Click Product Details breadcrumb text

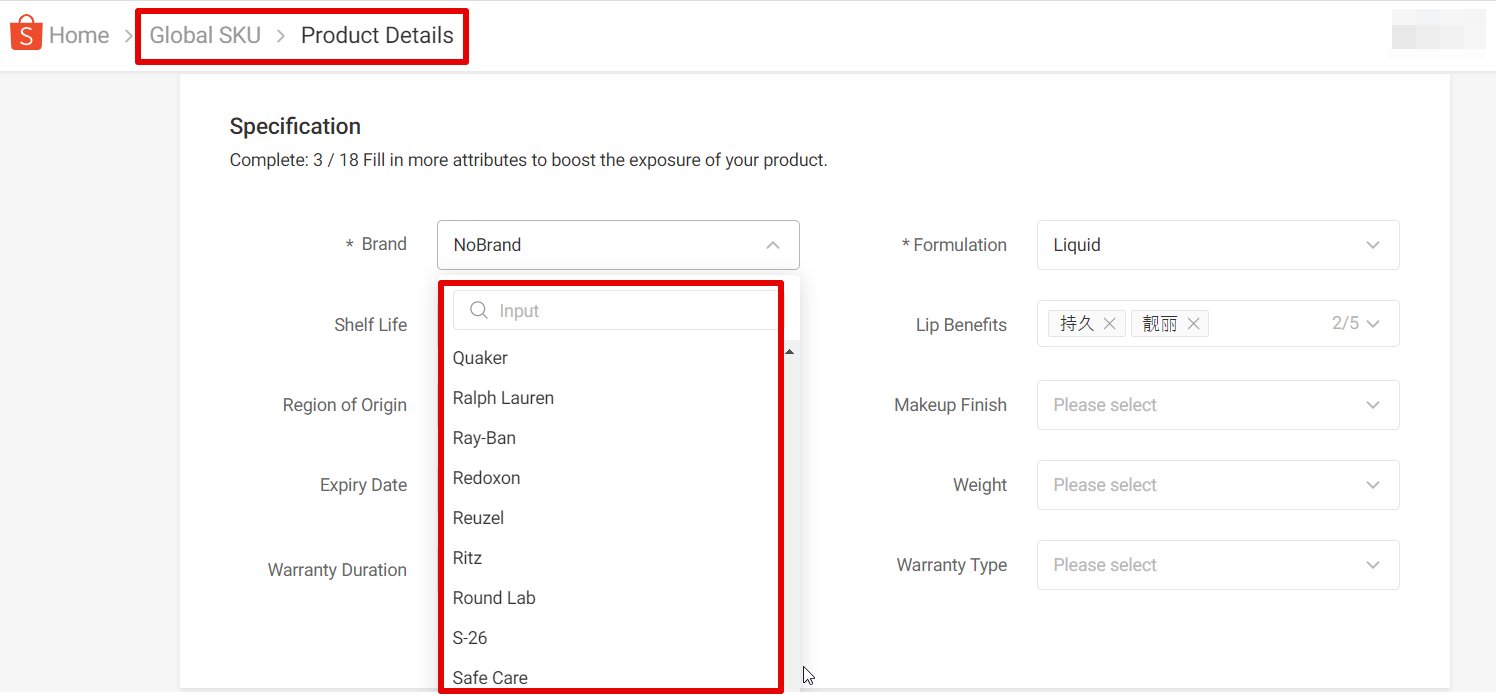(x=377, y=35)
